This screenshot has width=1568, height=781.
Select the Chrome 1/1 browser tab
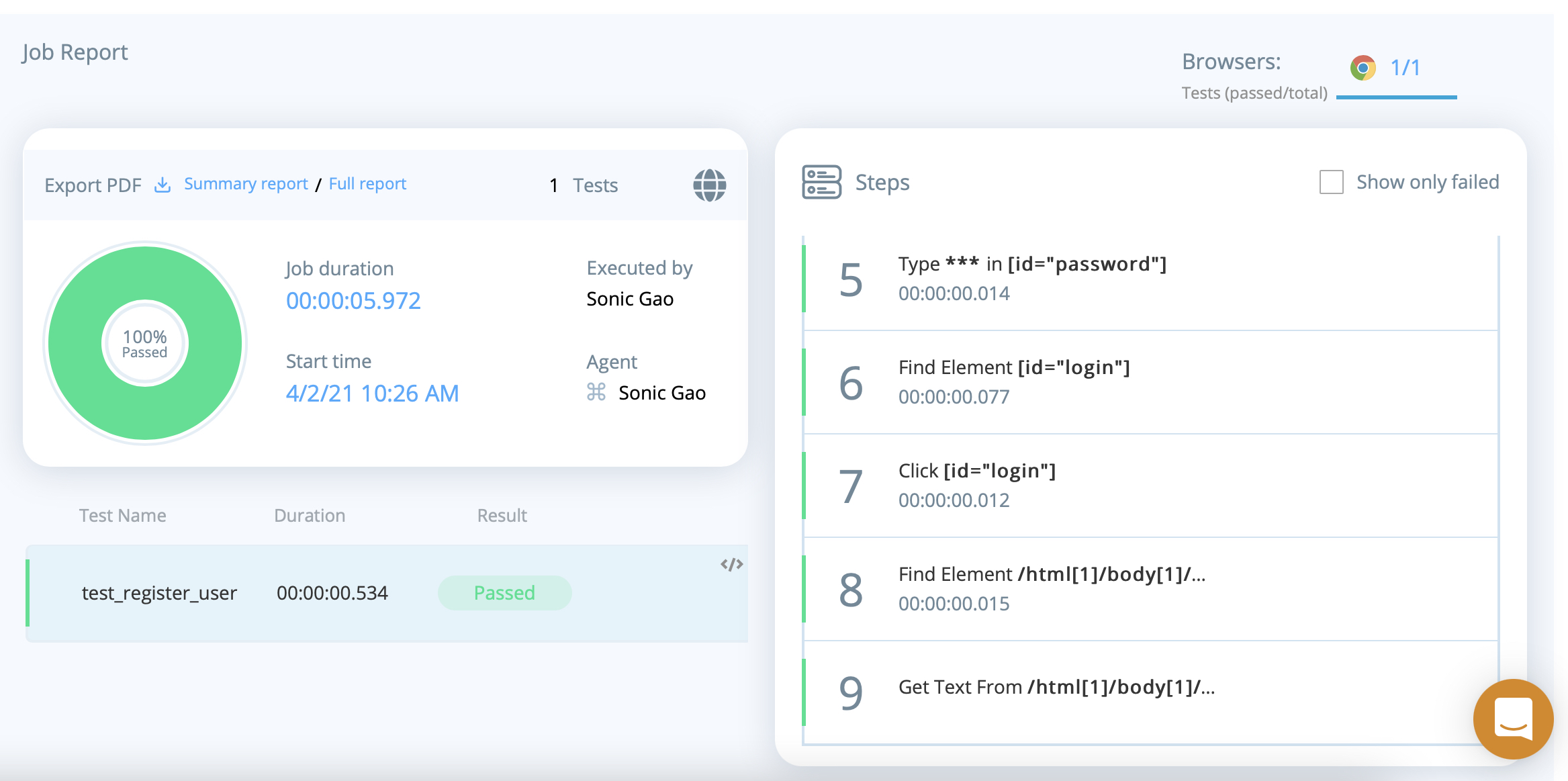coord(1404,68)
